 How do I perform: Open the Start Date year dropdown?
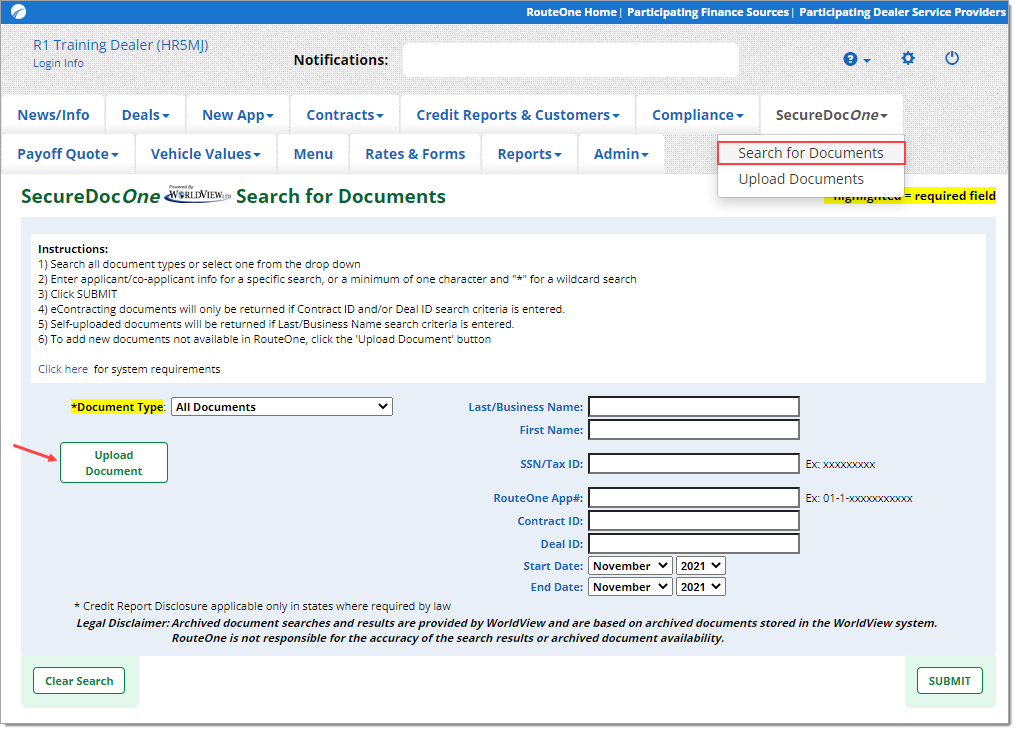(x=700, y=566)
